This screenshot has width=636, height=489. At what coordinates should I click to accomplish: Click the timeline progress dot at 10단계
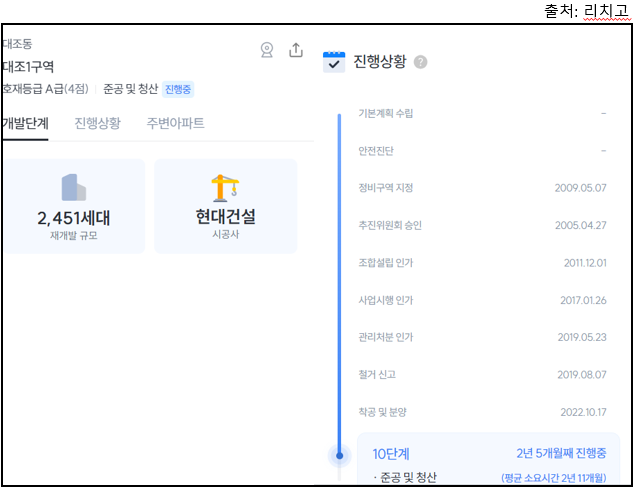339,456
